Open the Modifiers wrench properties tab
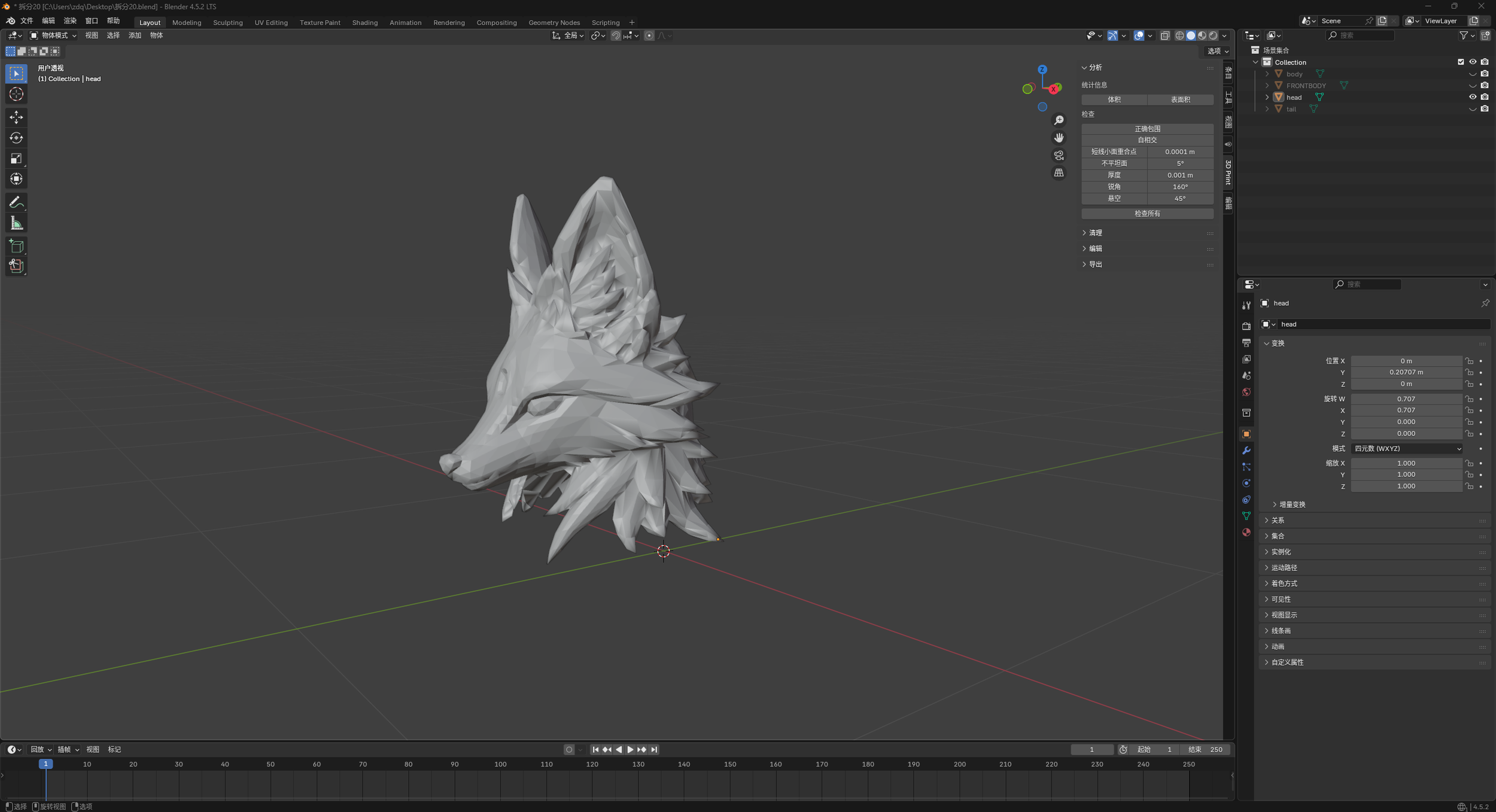Image resolution: width=1496 pixels, height=812 pixels. 1246,451
